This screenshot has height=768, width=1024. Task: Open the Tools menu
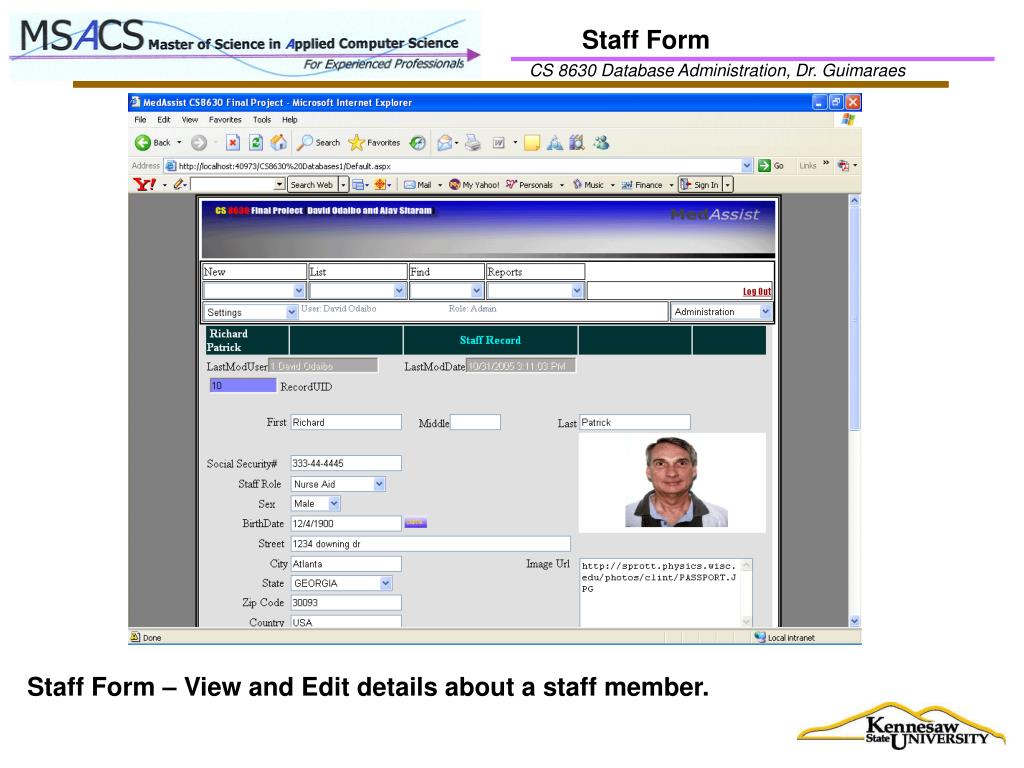(x=262, y=120)
